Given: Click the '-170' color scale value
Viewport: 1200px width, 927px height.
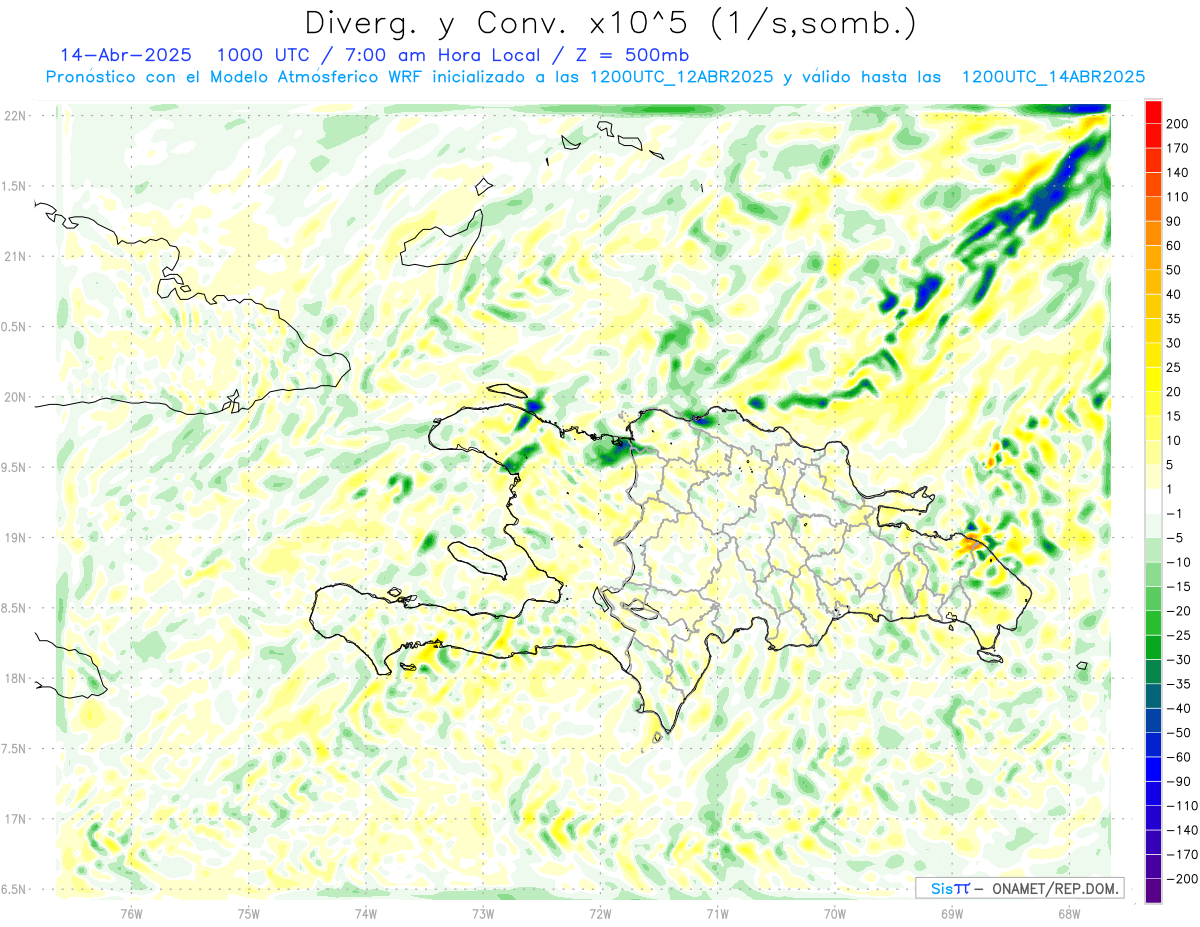Looking at the screenshot, I should [x=1181, y=855].
